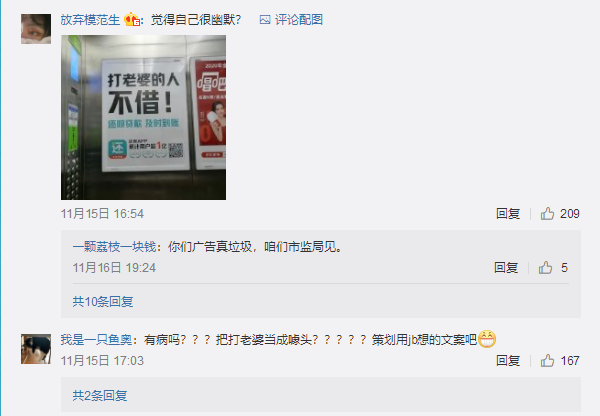
Task: Open 一颗荔枝一块钱 username link
Action: pos(114,247)
